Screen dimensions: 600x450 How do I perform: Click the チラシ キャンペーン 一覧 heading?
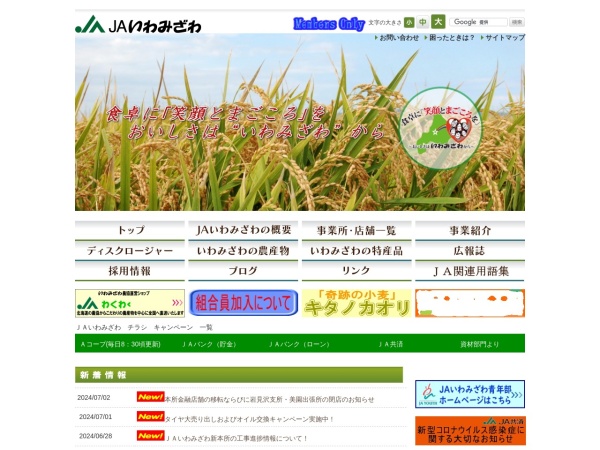pyautogui.click(x=145, y=327)
